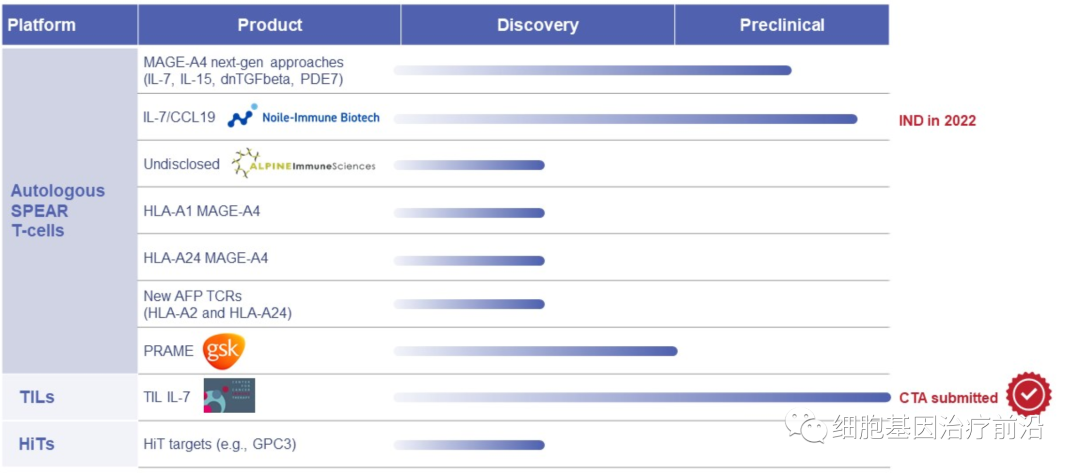1080x475 pixels.
Task: Click the MAGE-A4 next-gen approaches progress bar
Action: click(x=592, y=70)
